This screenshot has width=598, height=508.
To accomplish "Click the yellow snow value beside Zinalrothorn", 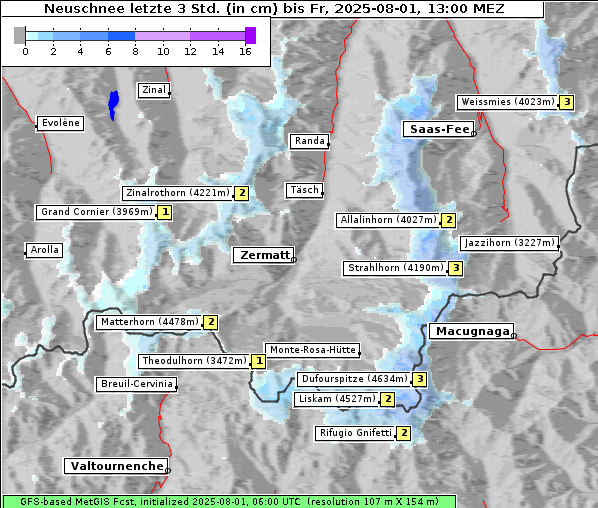I will [242, 193].
